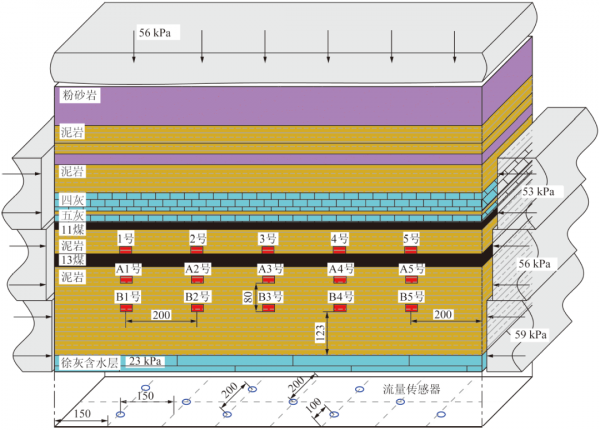Click the 13煤 coal seam label

point(72,260)
